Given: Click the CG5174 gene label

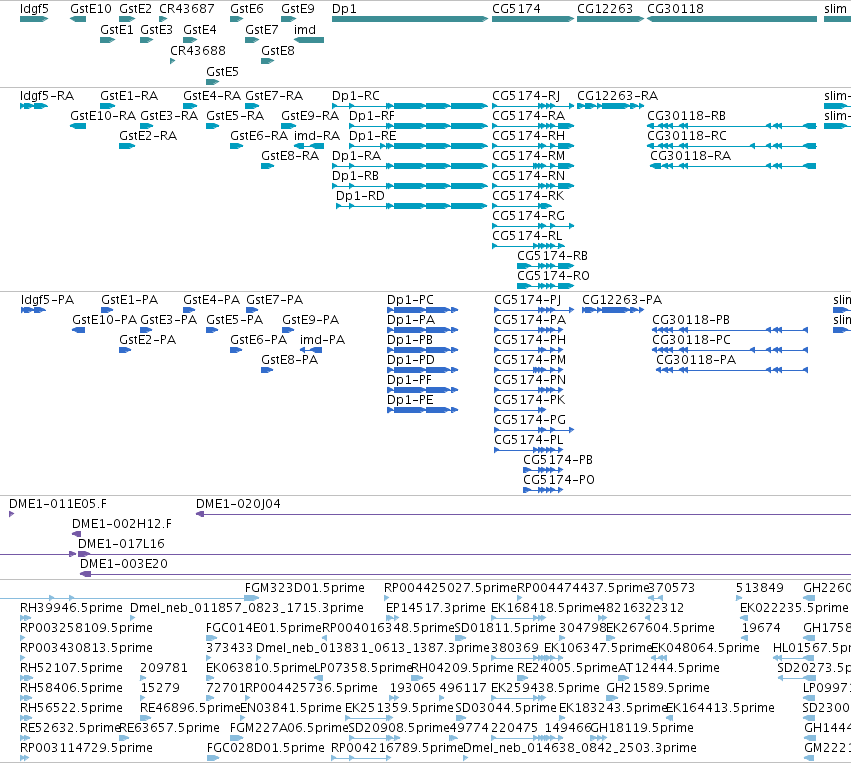Looking at the screenshot, I should coord(516,9).
